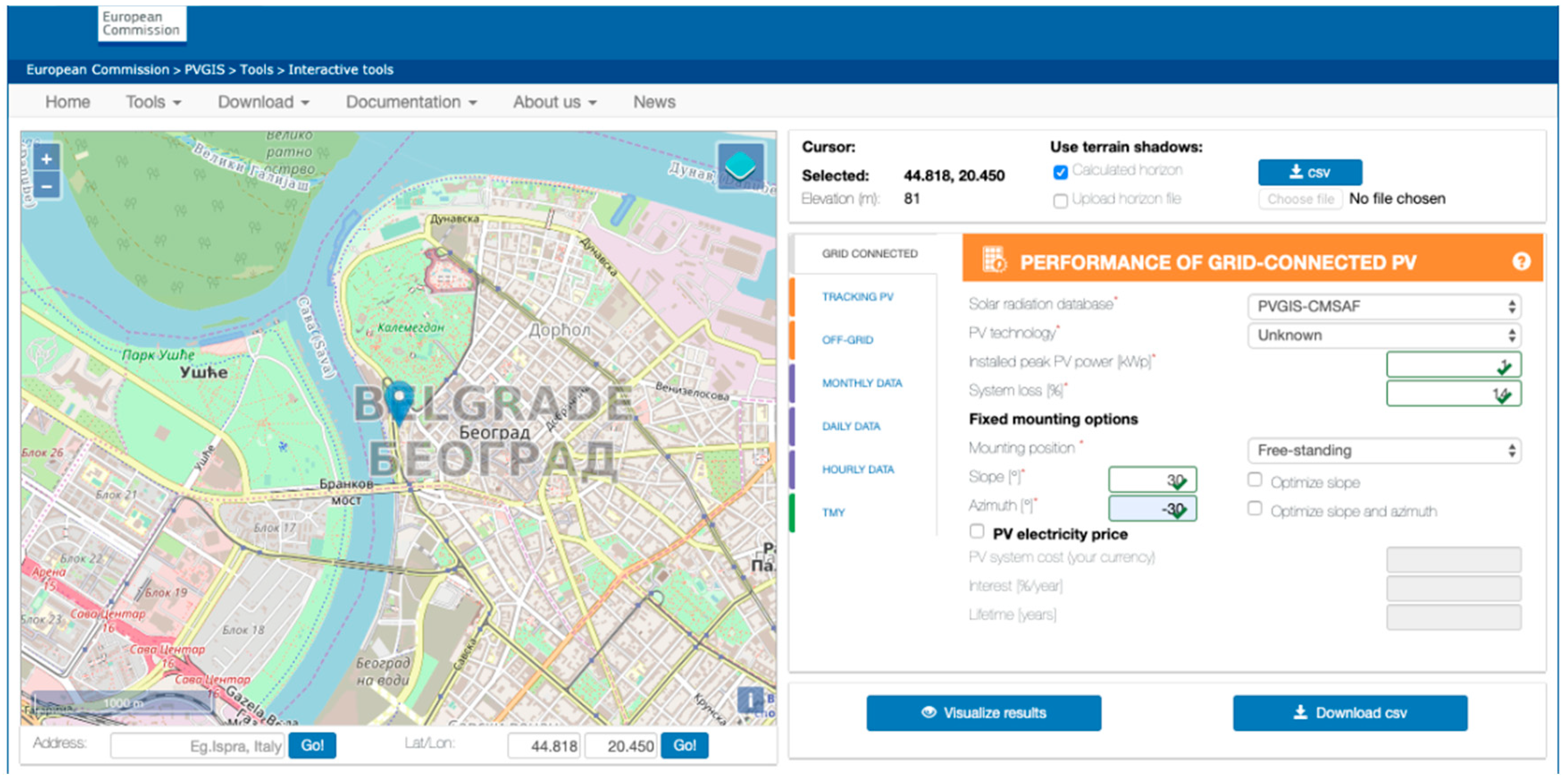Enable the Optimize slope checkbox

[1255, 480]
